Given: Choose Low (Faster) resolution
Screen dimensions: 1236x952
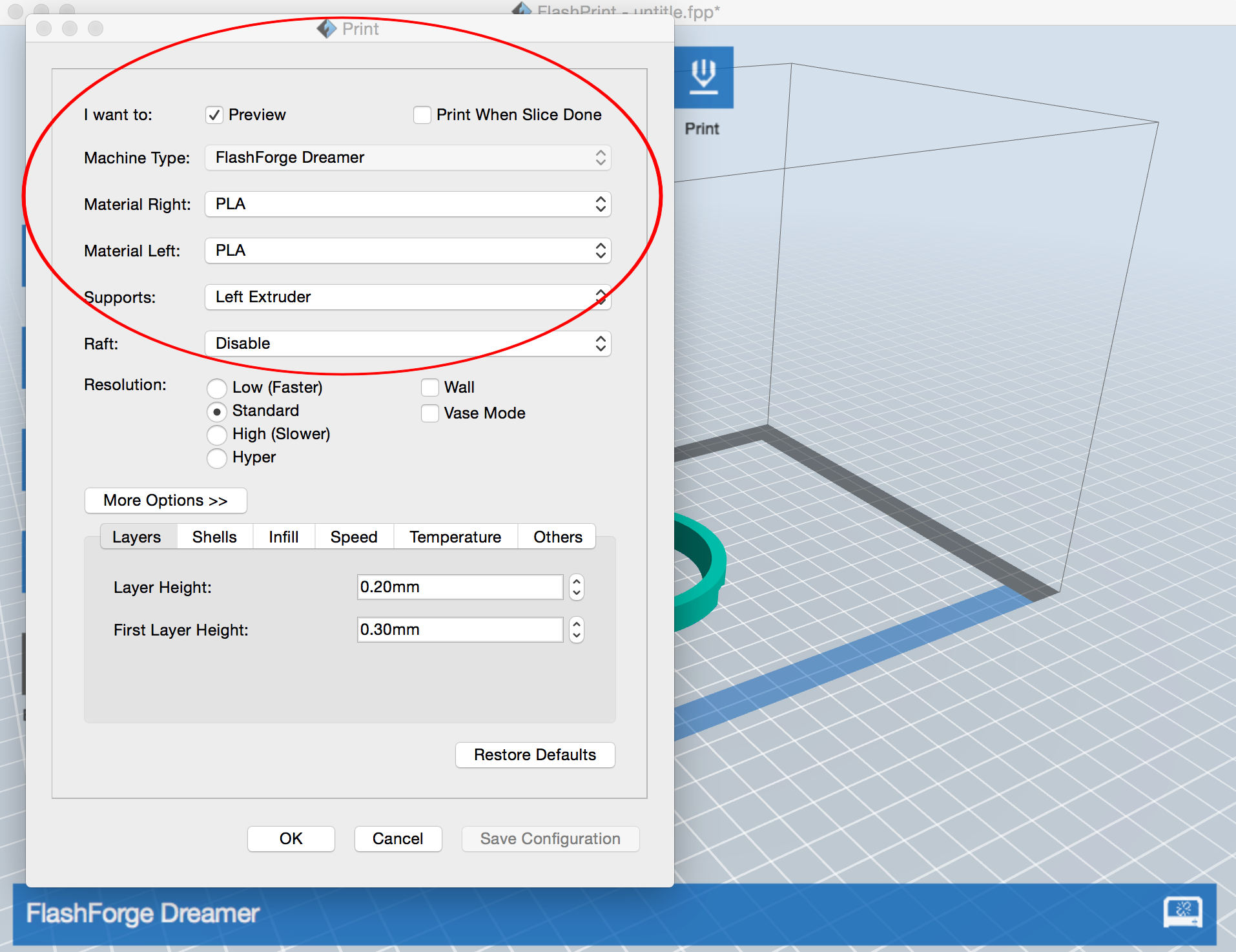Looking at the screenshot, I should point(217,388).
